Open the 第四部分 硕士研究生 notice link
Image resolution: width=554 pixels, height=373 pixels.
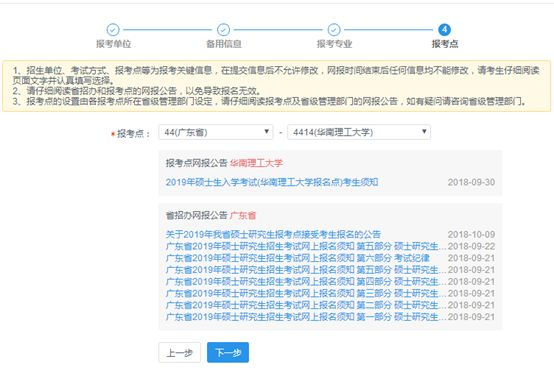(306, 282)
